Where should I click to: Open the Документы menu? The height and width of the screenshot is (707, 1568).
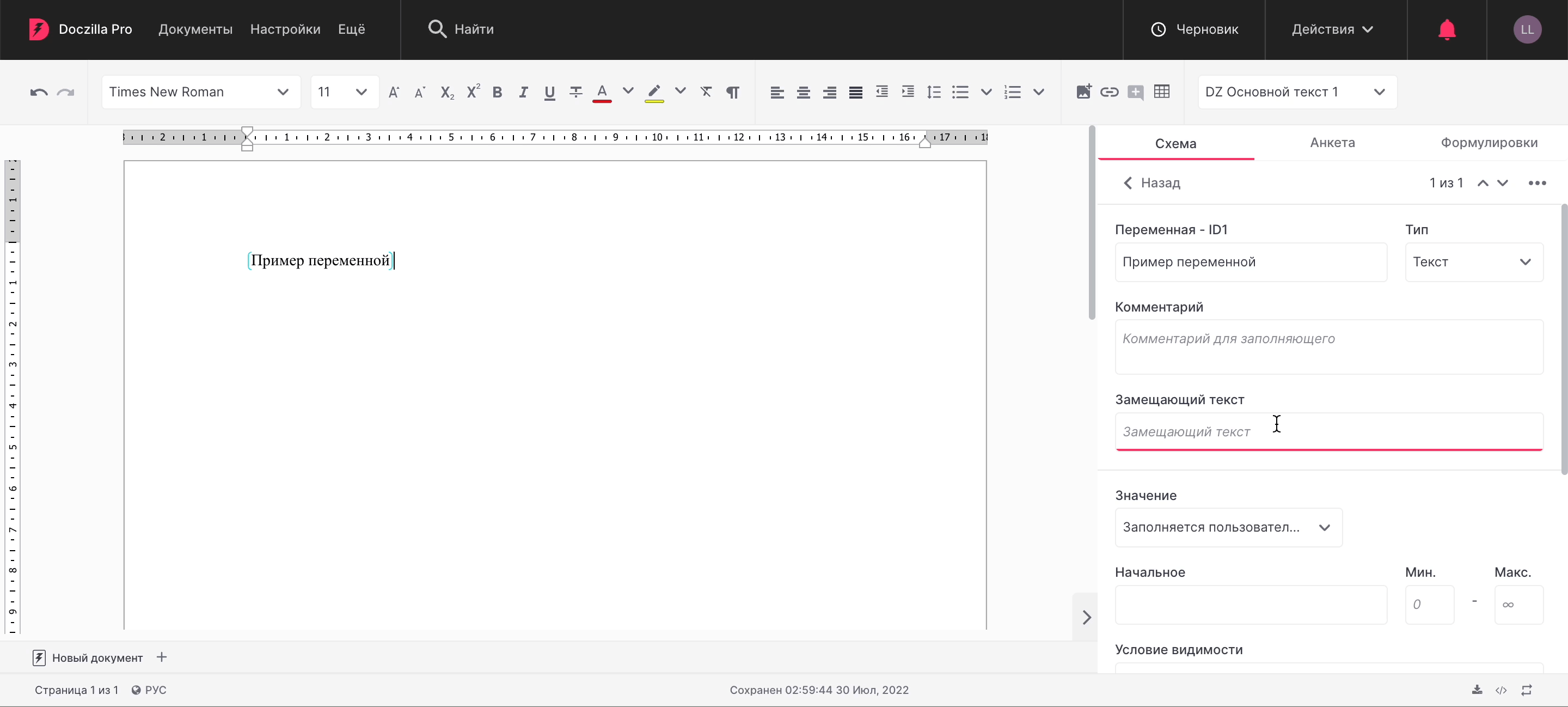click(195, 29)
